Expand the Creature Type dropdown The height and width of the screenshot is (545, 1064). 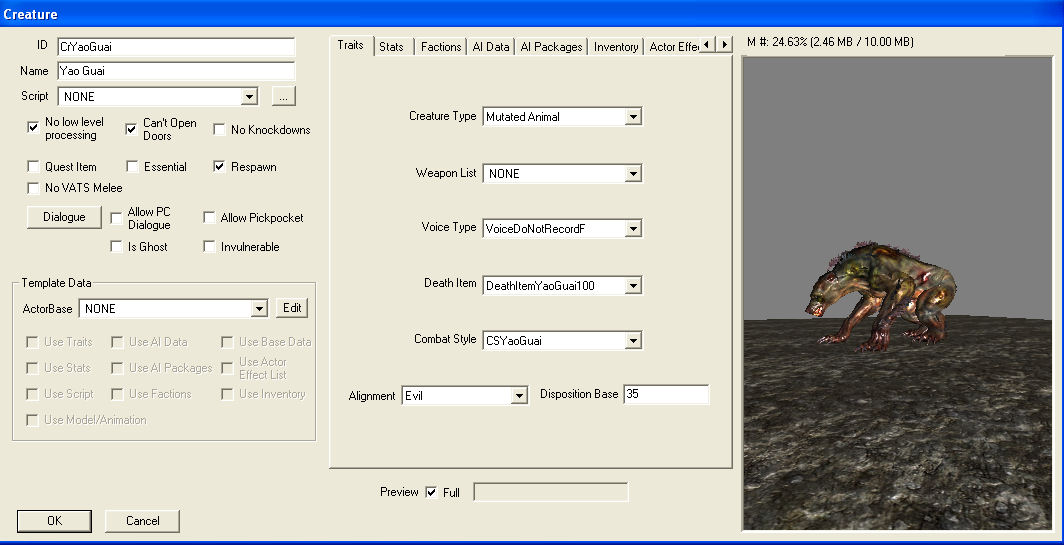(x=633, y=117)
